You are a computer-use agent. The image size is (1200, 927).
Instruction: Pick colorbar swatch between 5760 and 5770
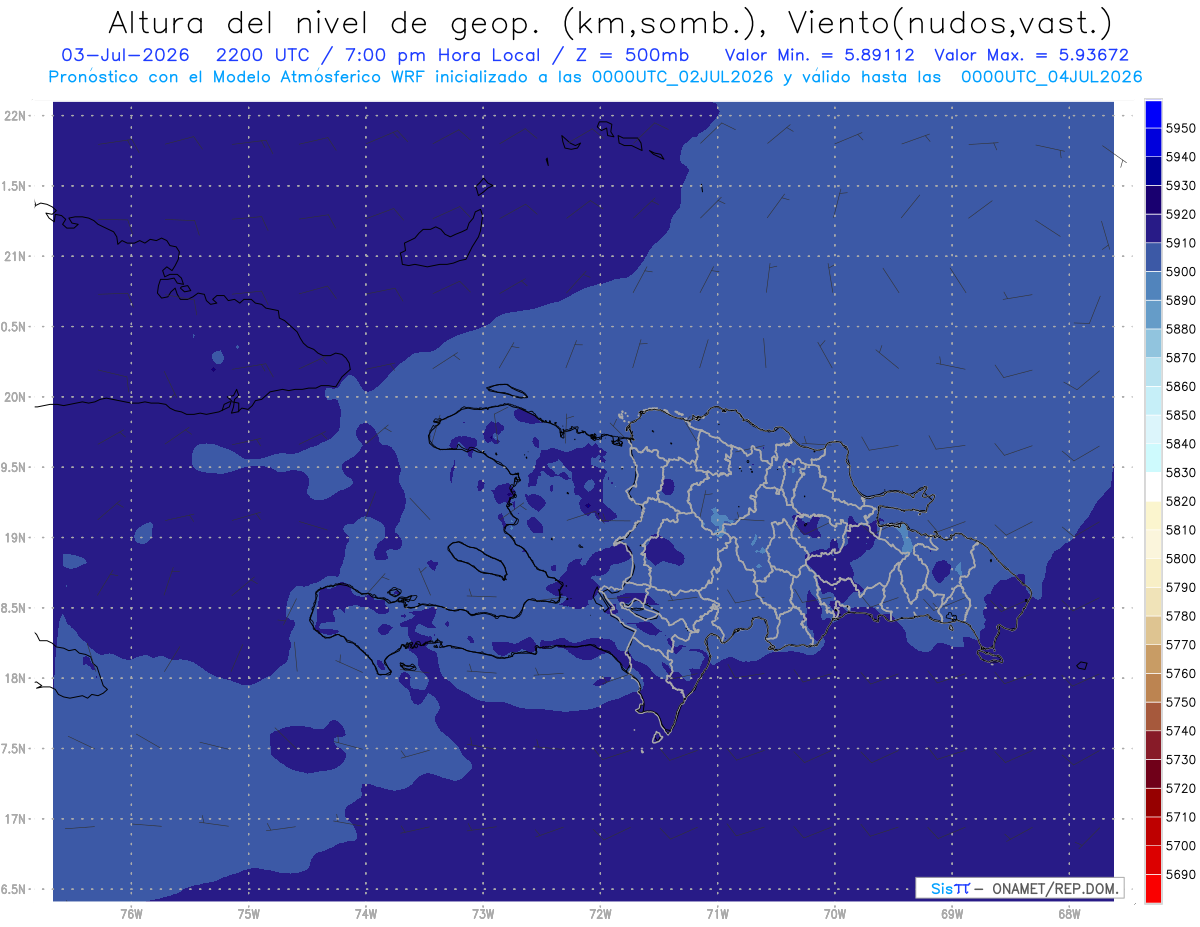pyautogui.click(x=1153, y=659)
